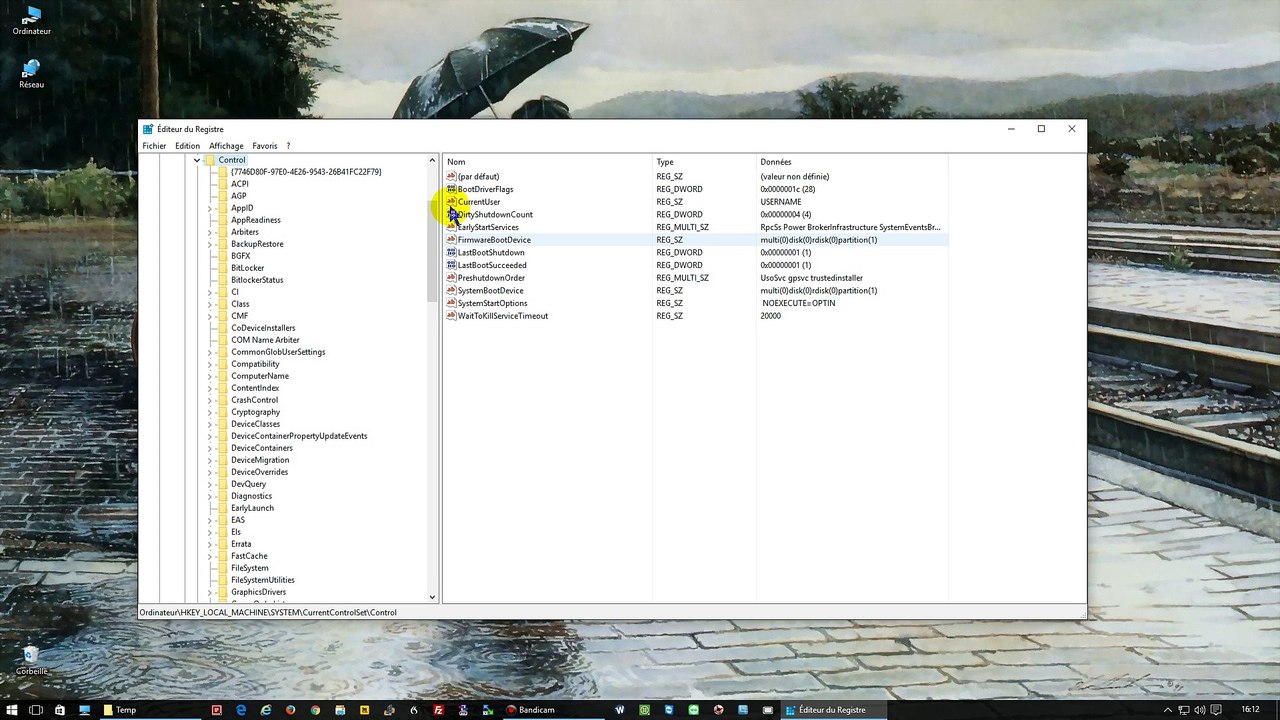This screenshot has height=720, width=1280.
Task: Select the DirtyShutdownCount value name
Action: [x=495, y=215]
